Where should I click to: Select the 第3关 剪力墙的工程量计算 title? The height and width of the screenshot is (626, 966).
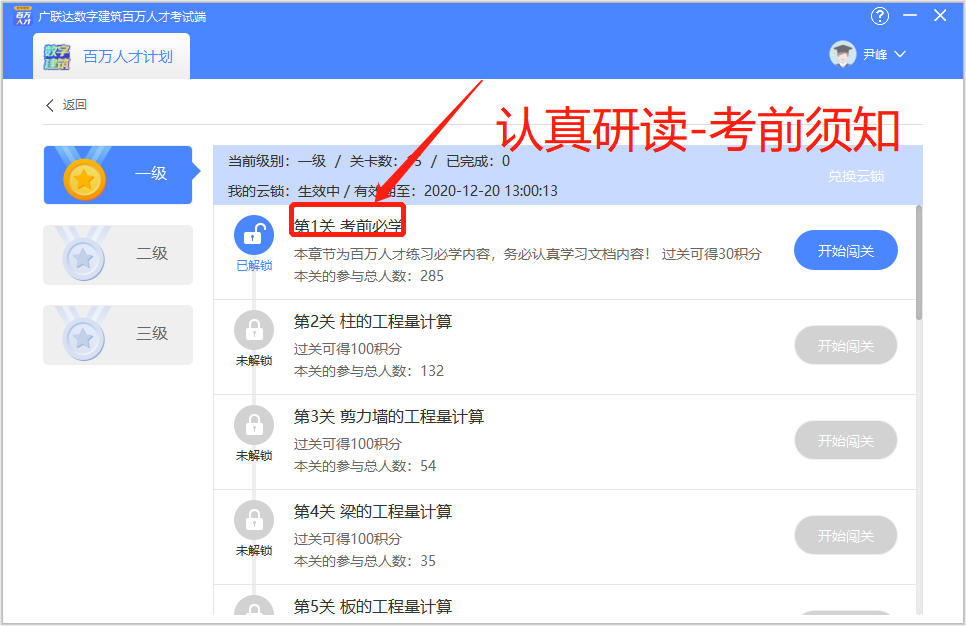pos(389,417)
